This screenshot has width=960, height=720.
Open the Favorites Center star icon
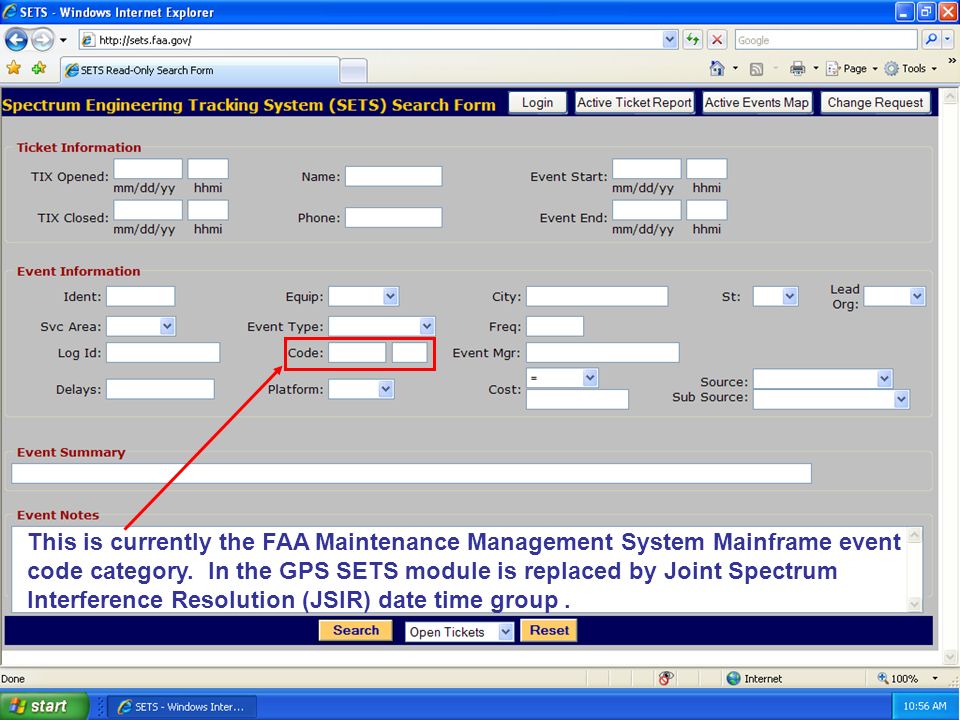(13, 69)
